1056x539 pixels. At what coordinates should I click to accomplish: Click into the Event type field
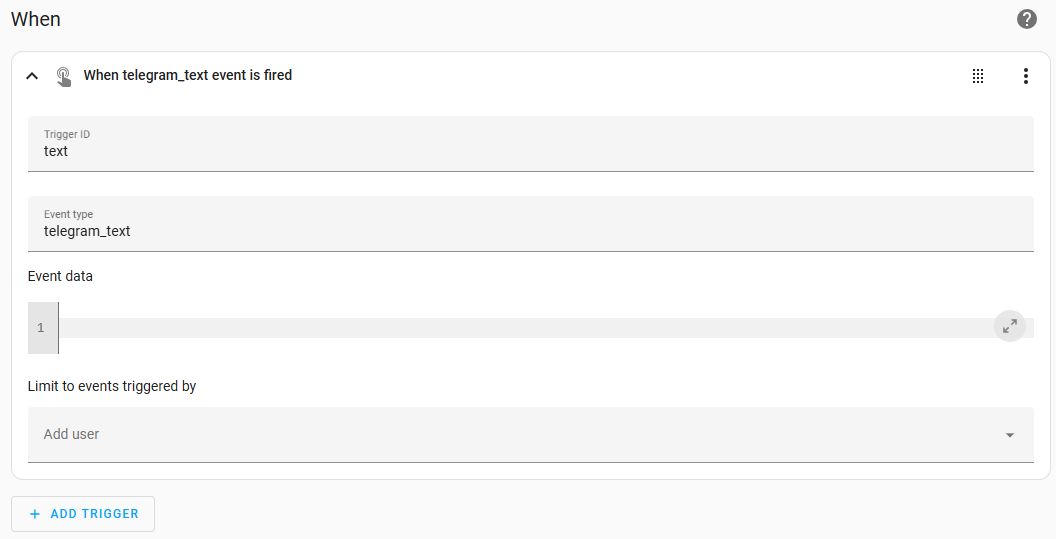[530, 232]
